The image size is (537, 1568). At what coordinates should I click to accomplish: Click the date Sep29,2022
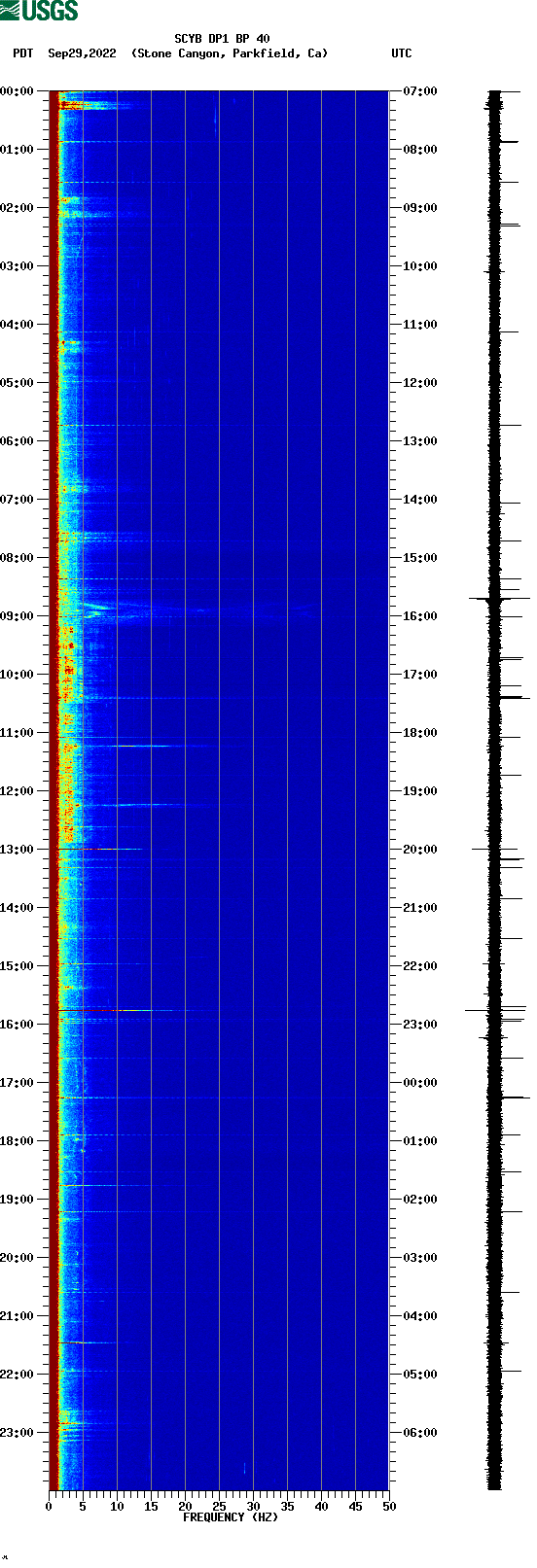click(x=82, y=53)
